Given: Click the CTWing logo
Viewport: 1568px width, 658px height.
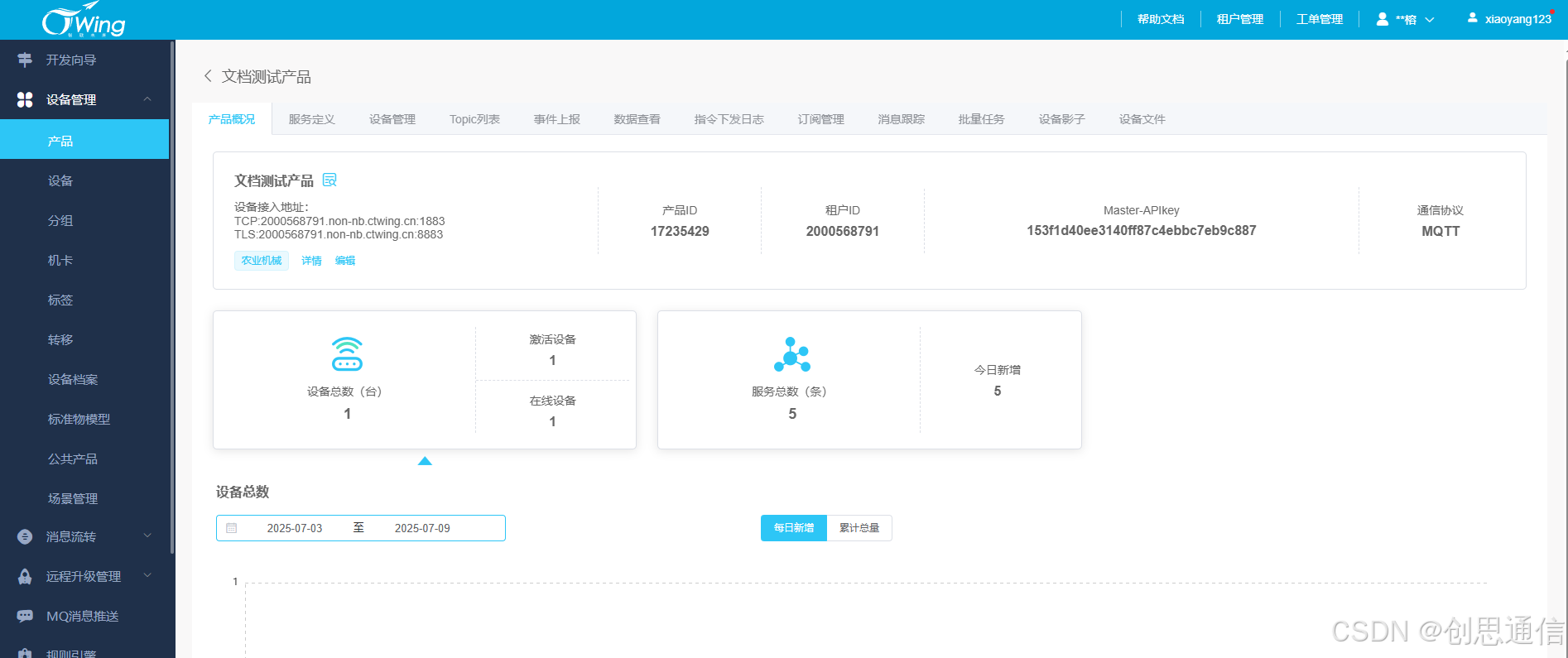Looking at the screenshot, I should [x=84, y=20].
